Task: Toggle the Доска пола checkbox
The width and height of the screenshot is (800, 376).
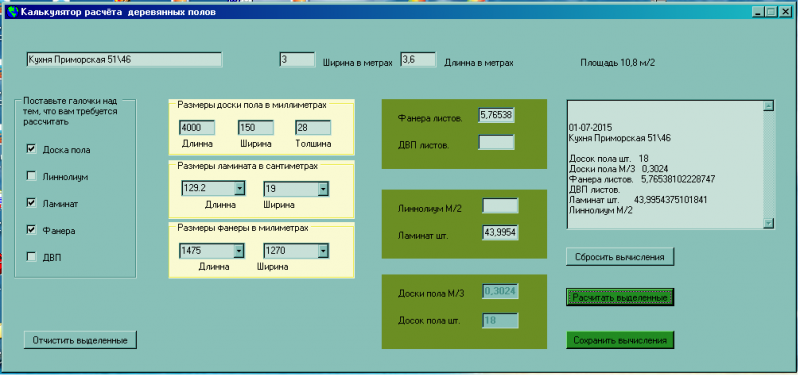Action: click(31, 149)
